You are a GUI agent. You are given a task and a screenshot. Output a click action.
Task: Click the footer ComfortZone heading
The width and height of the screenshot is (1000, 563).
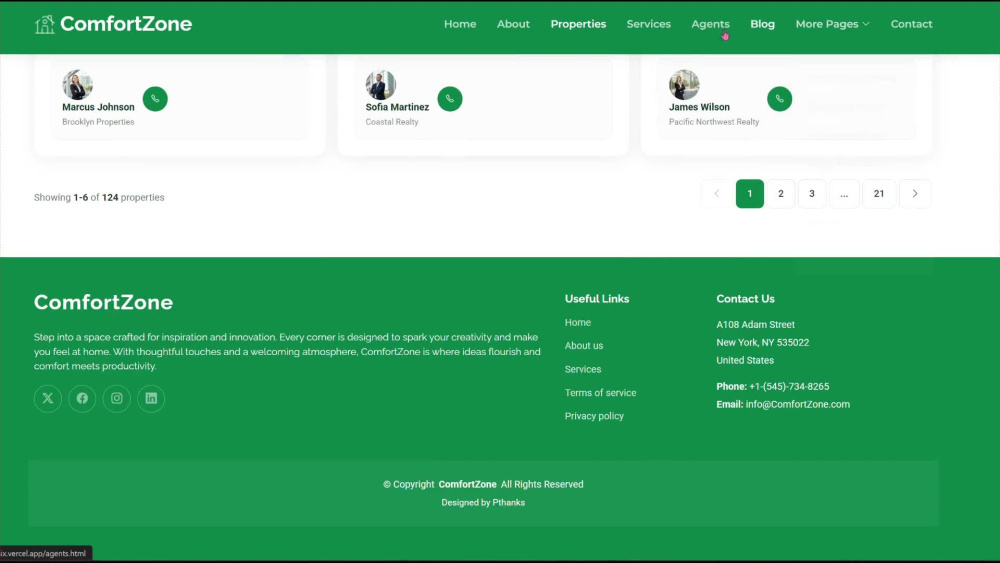click(103, 302)
